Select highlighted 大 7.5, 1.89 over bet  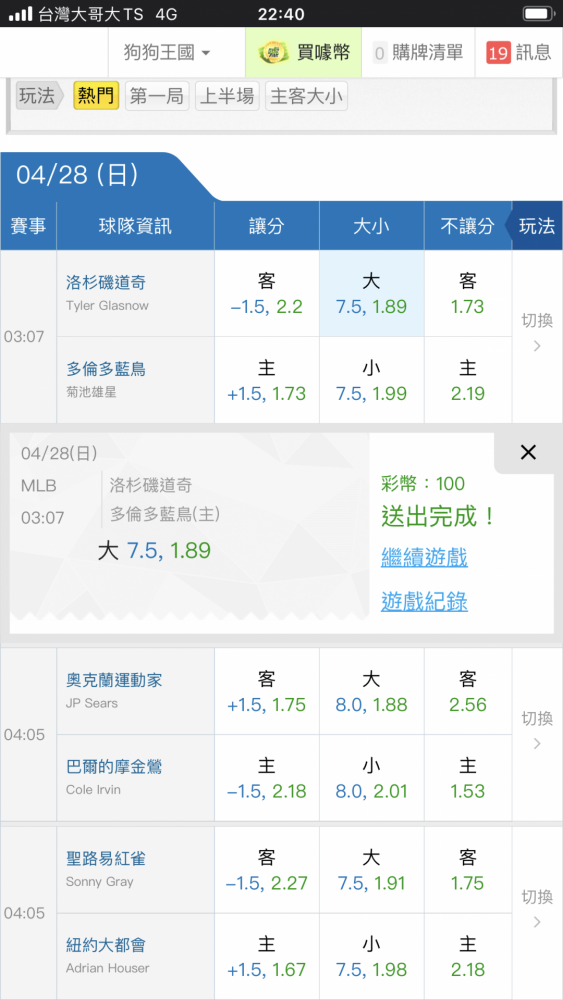click(x=372, y=293)
